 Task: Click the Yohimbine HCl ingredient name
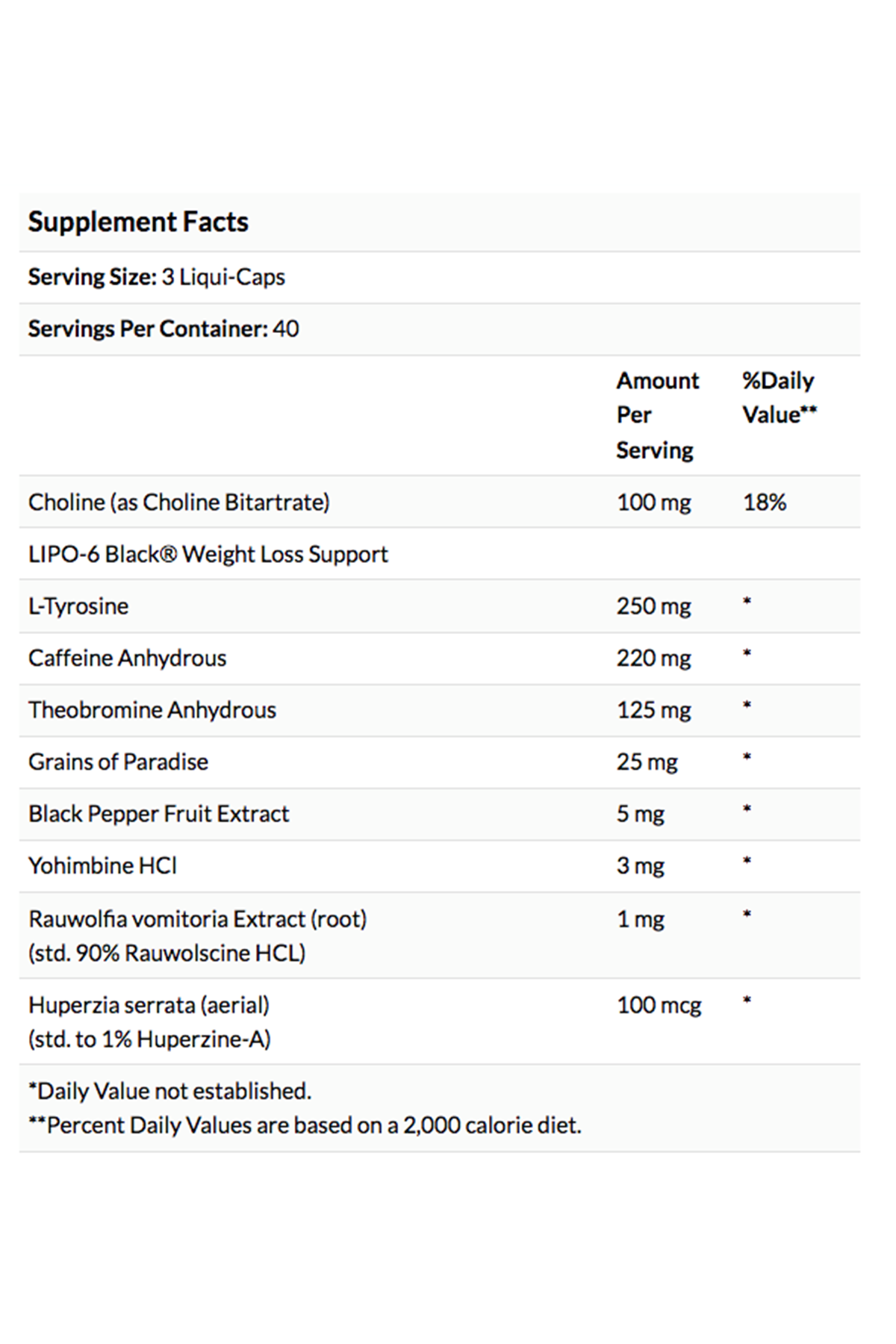[103, 865]
